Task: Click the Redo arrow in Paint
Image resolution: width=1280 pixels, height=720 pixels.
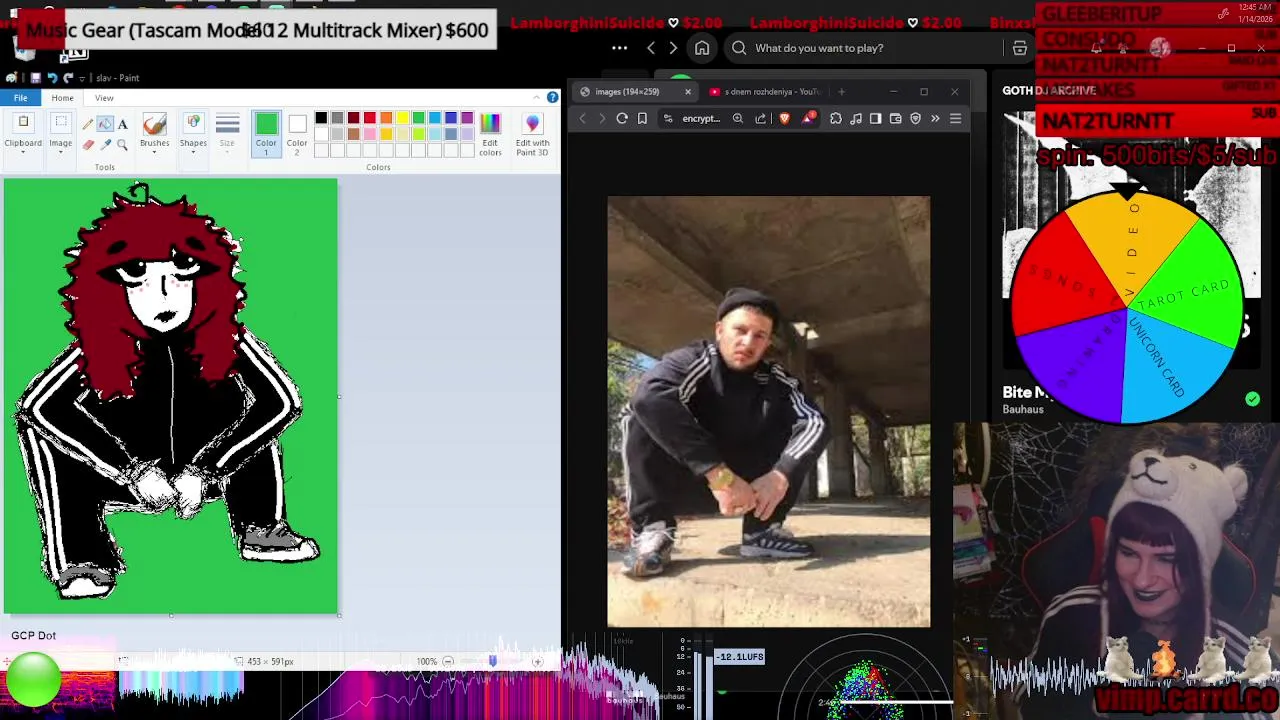Action: [68, 78]
